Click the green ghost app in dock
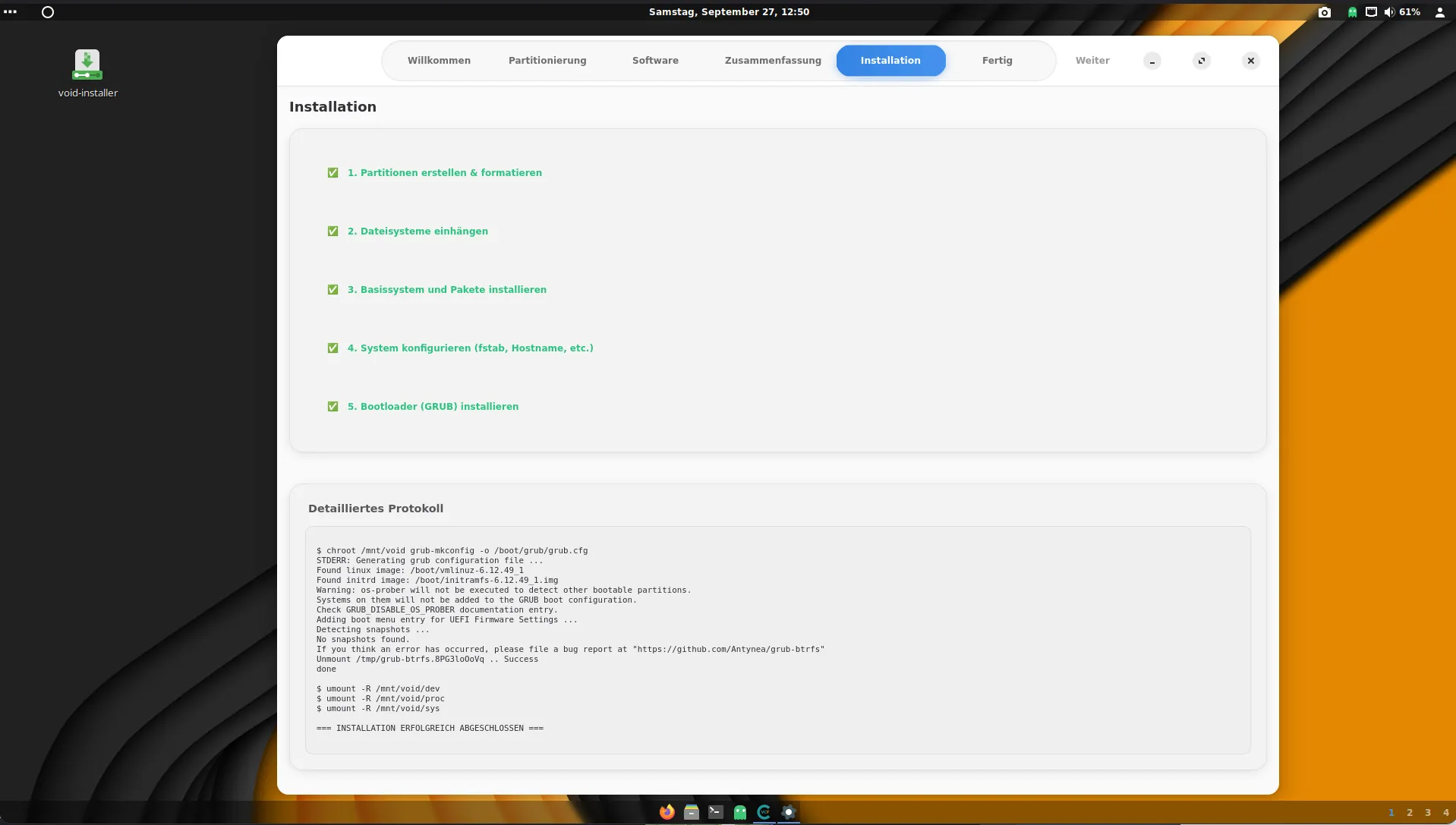Viewport: 1456px width, 825px height. click(x=739, y=812)
